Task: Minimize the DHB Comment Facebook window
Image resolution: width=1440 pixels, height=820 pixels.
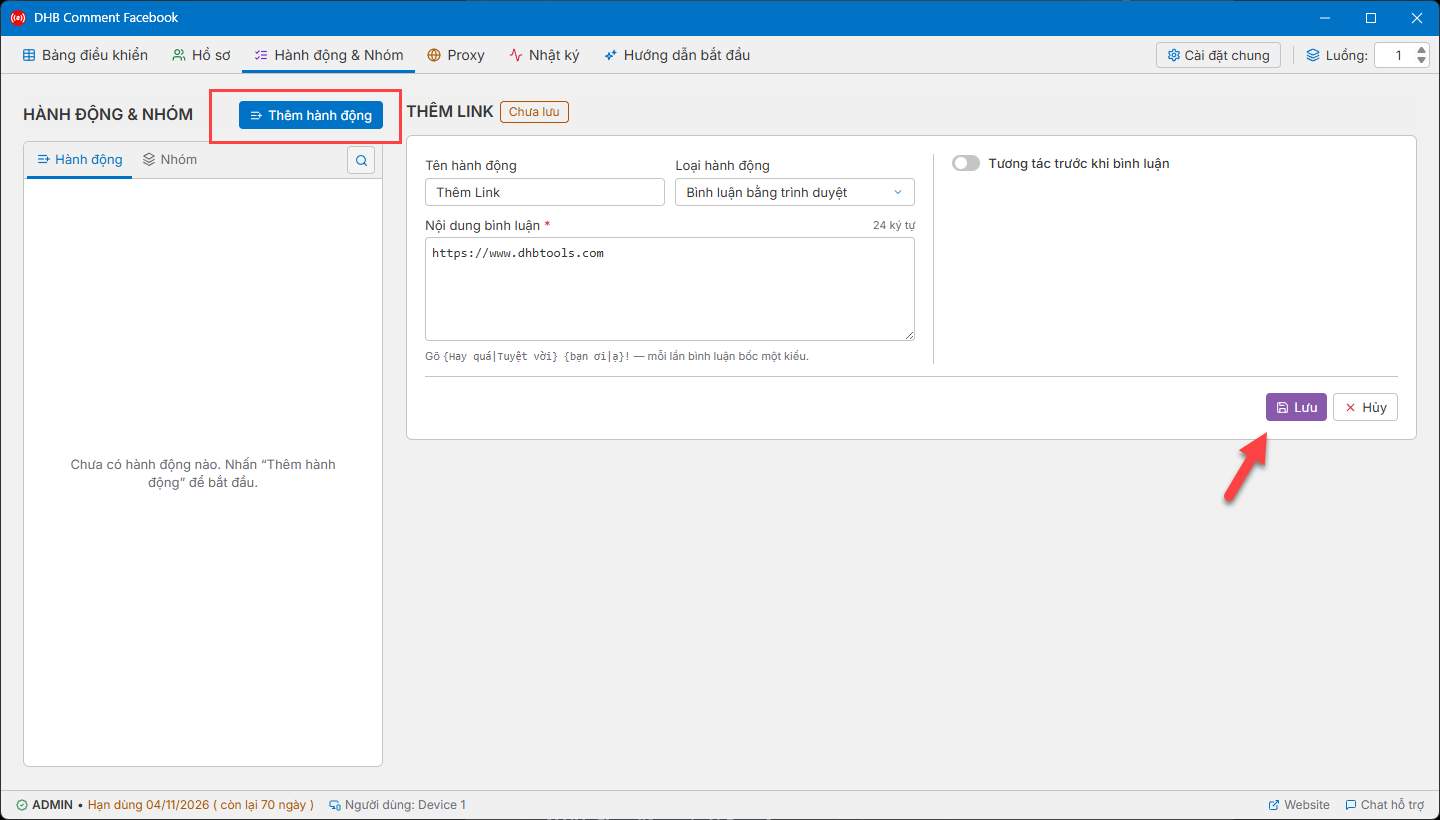Action: tap(1325, 18)
